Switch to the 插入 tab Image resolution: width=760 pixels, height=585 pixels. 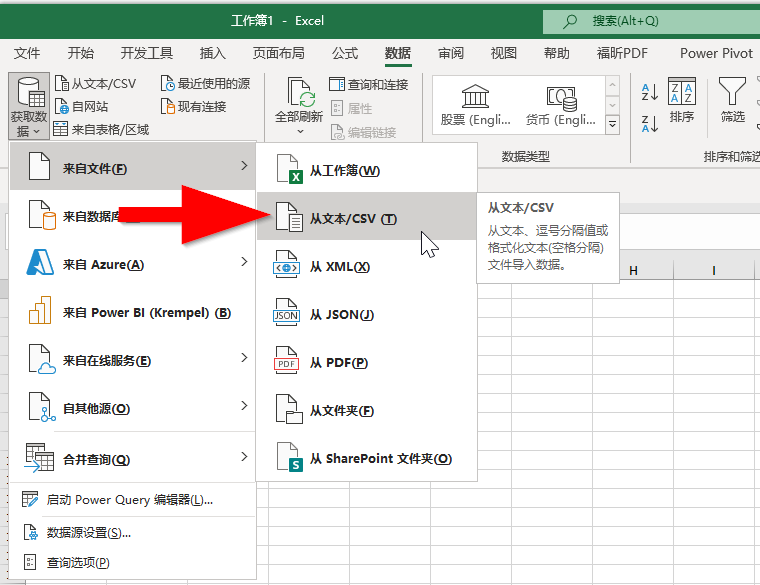pos(212,53)
